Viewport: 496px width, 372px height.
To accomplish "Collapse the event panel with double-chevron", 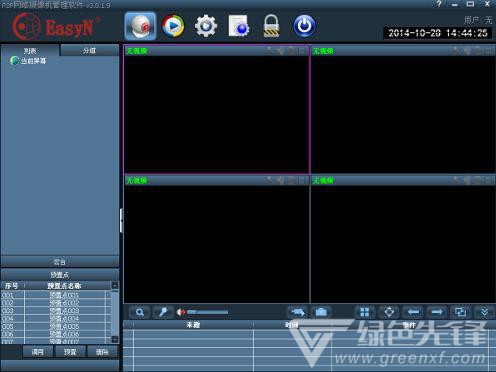I will 484,312.
